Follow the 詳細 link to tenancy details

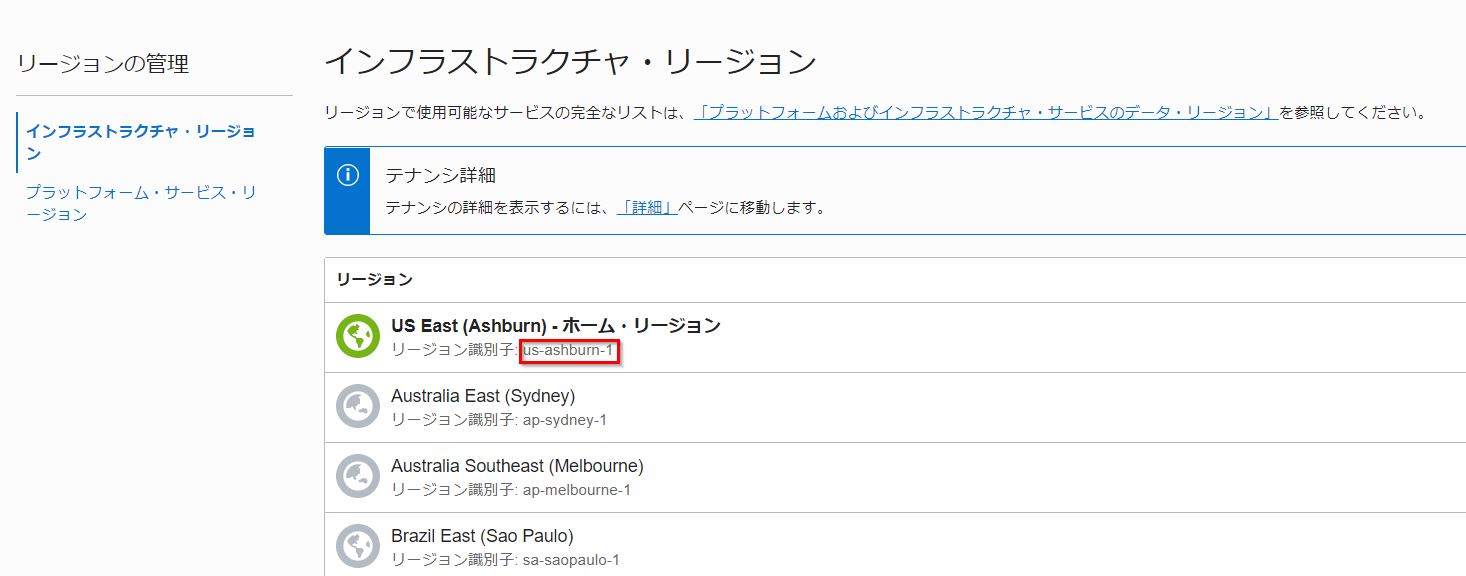648,208
